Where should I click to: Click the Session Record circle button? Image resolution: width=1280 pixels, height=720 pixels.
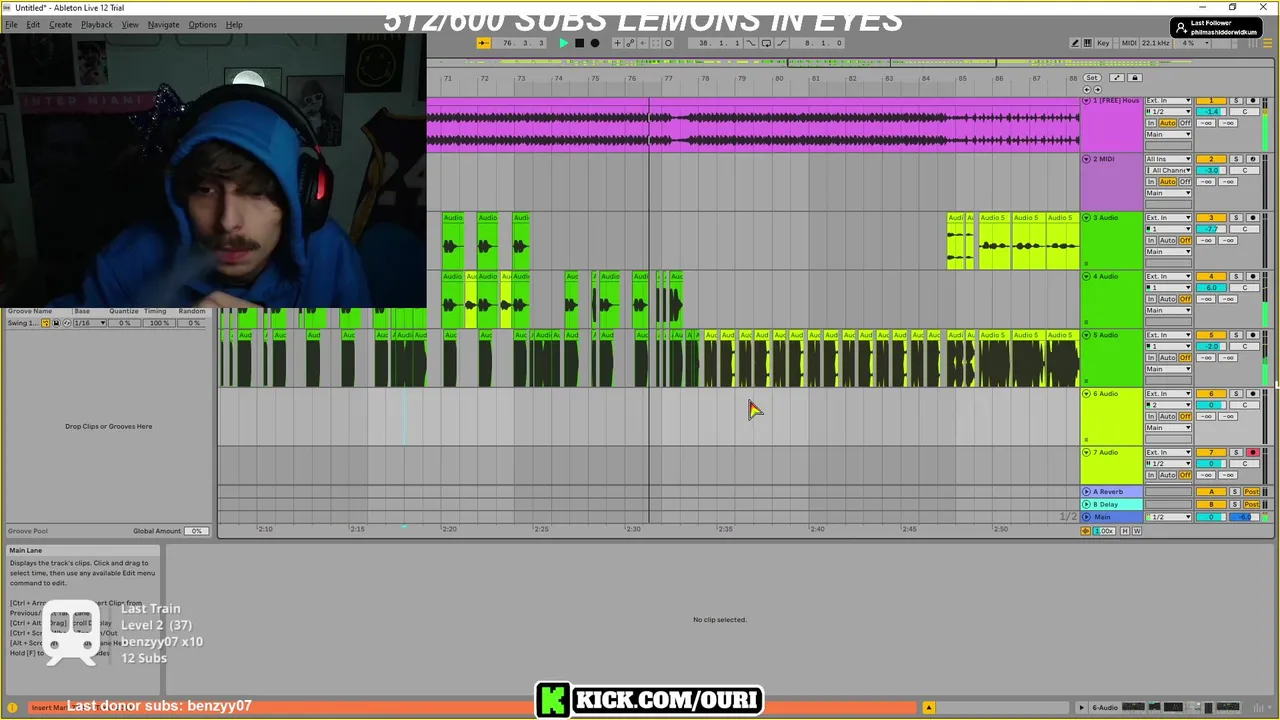668,43
